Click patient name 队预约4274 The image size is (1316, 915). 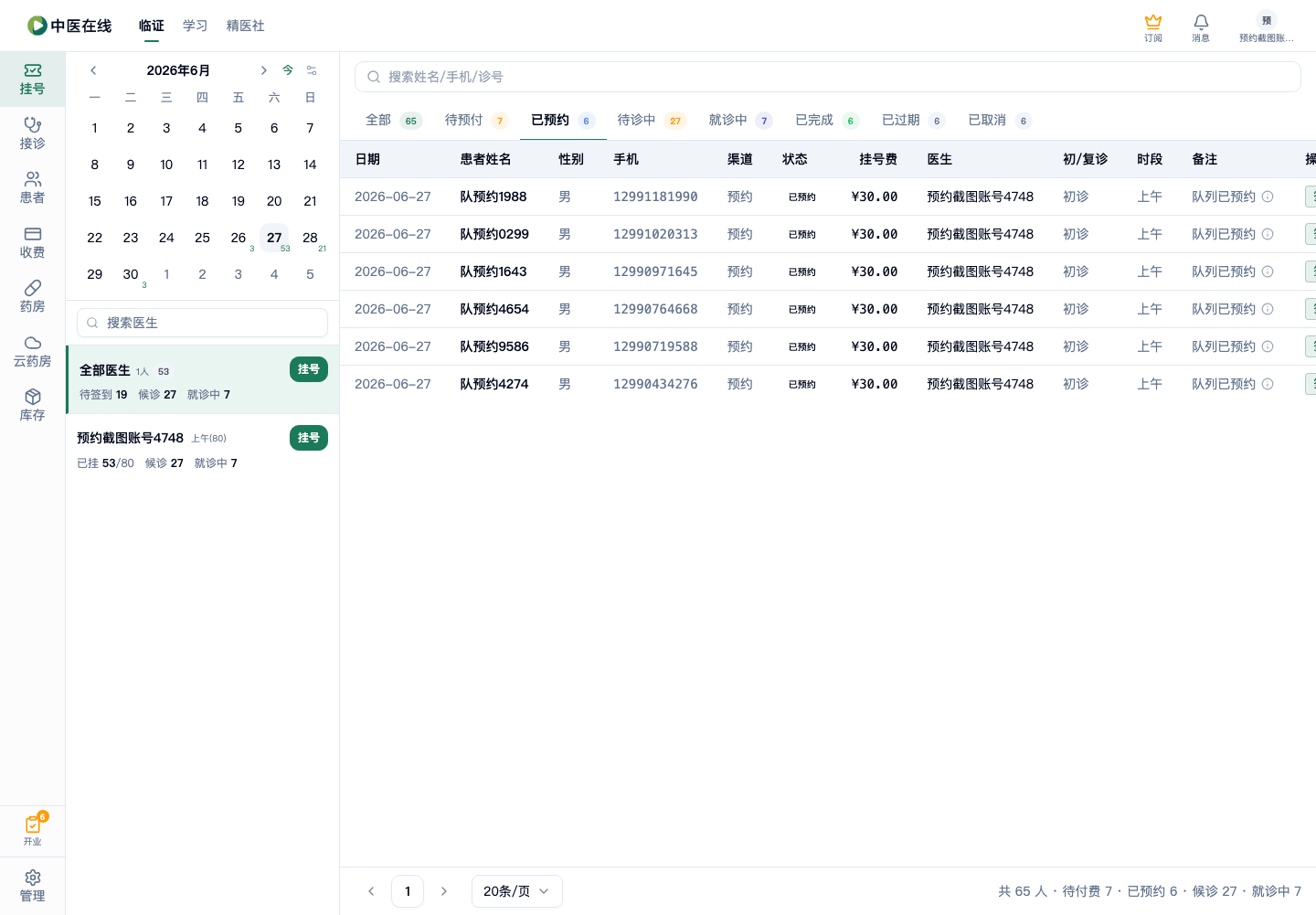tap(494, 384)
